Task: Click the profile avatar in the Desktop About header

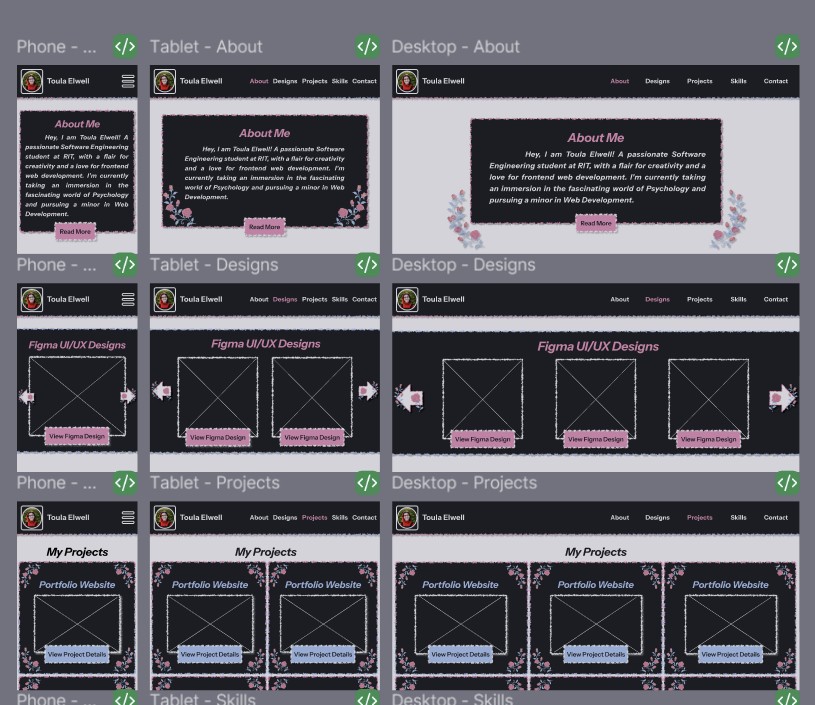Action: pyautogui.click(x=407, y=81)
